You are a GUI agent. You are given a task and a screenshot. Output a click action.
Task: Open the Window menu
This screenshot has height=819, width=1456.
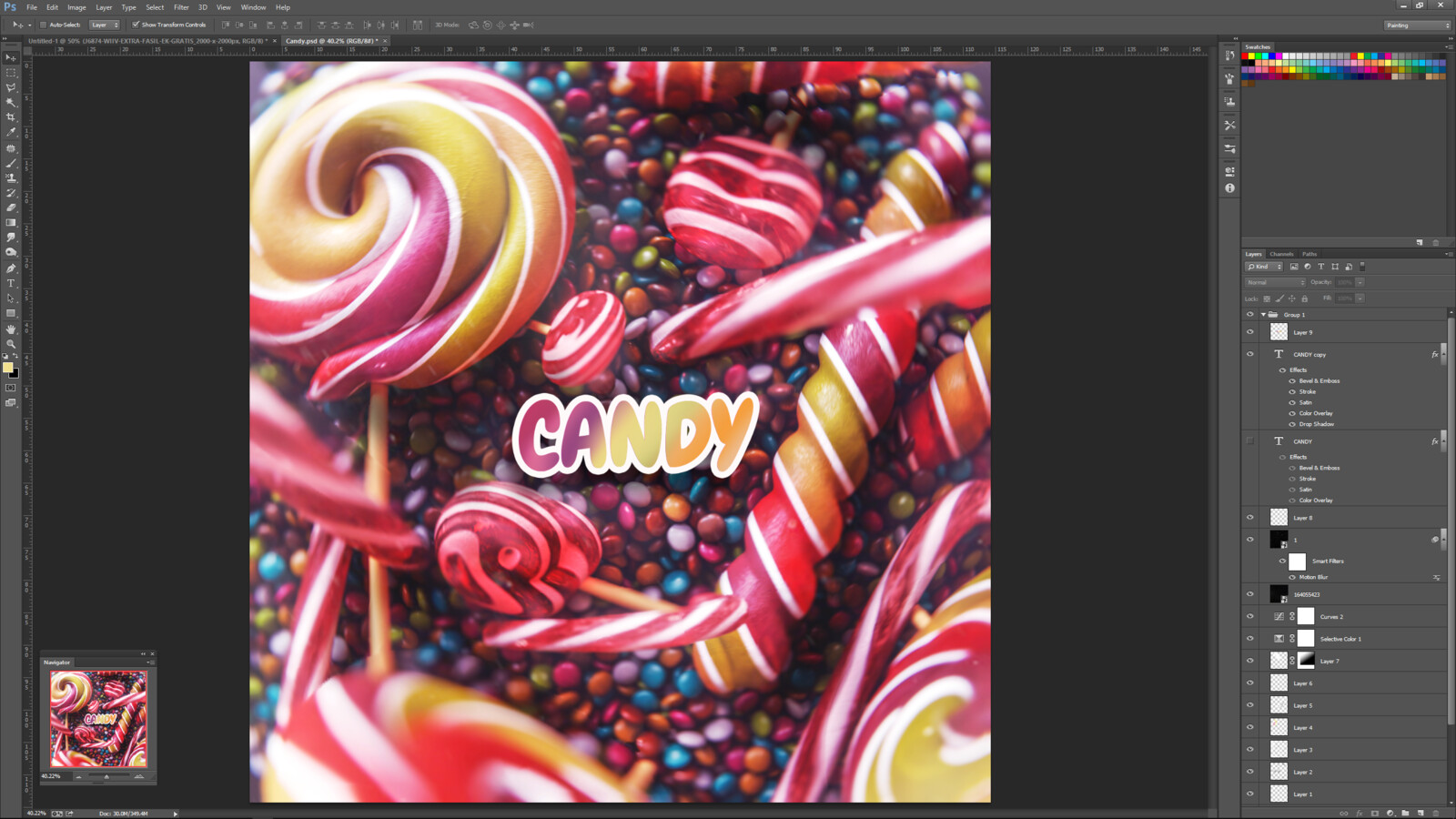(x=254, y=7)
